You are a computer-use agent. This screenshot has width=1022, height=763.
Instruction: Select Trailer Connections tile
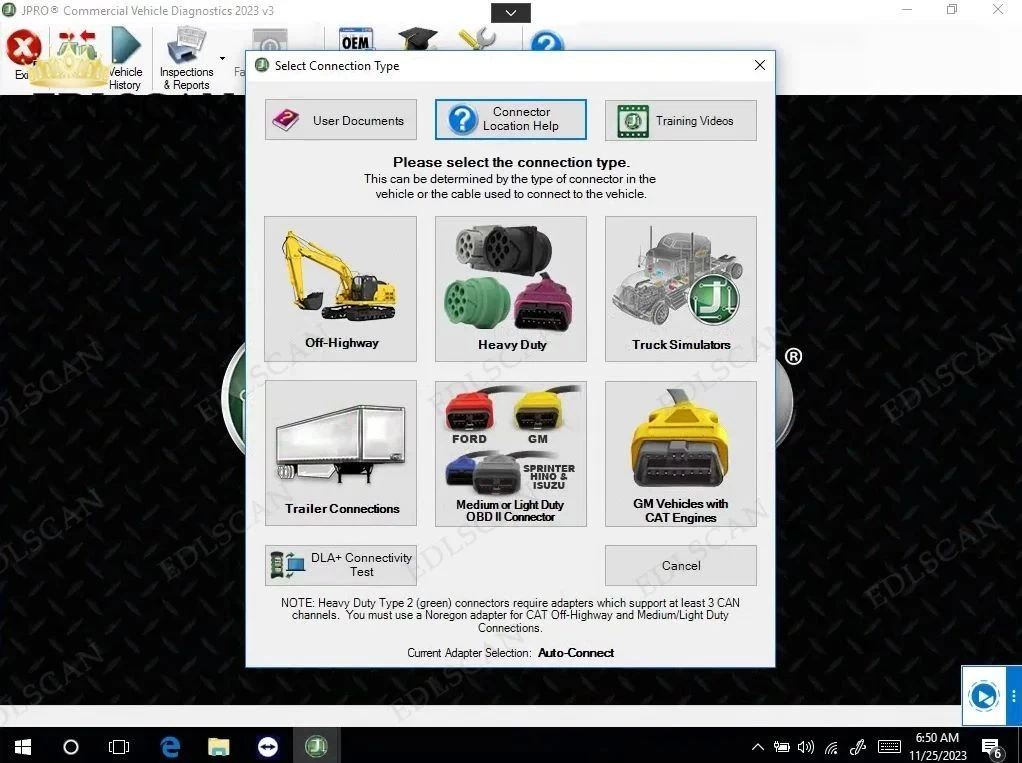(x=341, y=453)
